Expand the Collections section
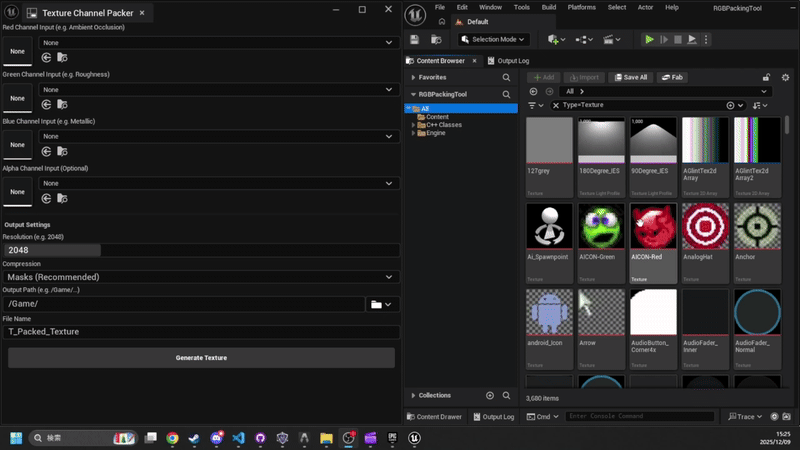The image size is (800, 450). click(x=413, y=395)
